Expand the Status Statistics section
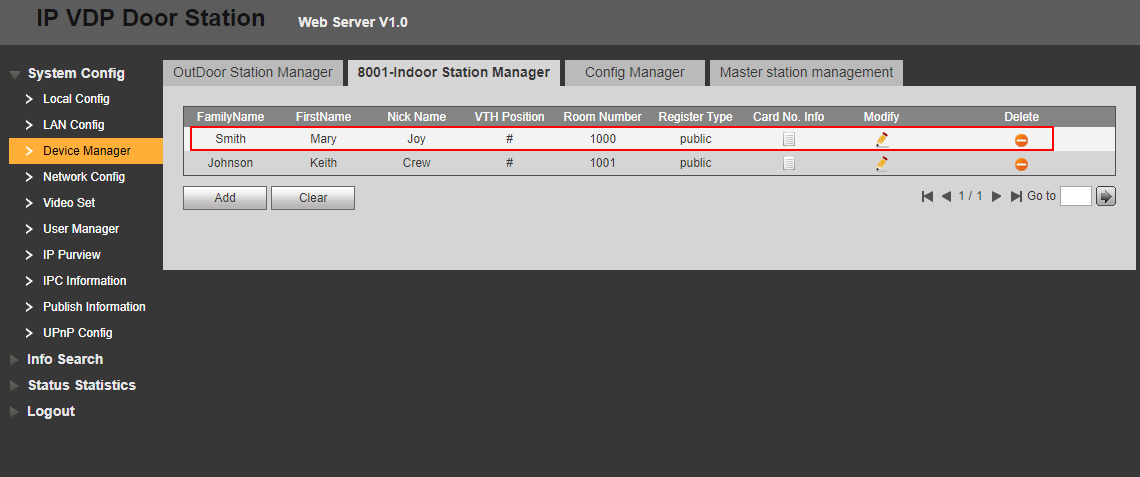This screenshot has width=1140, height=477. [81, 385]
